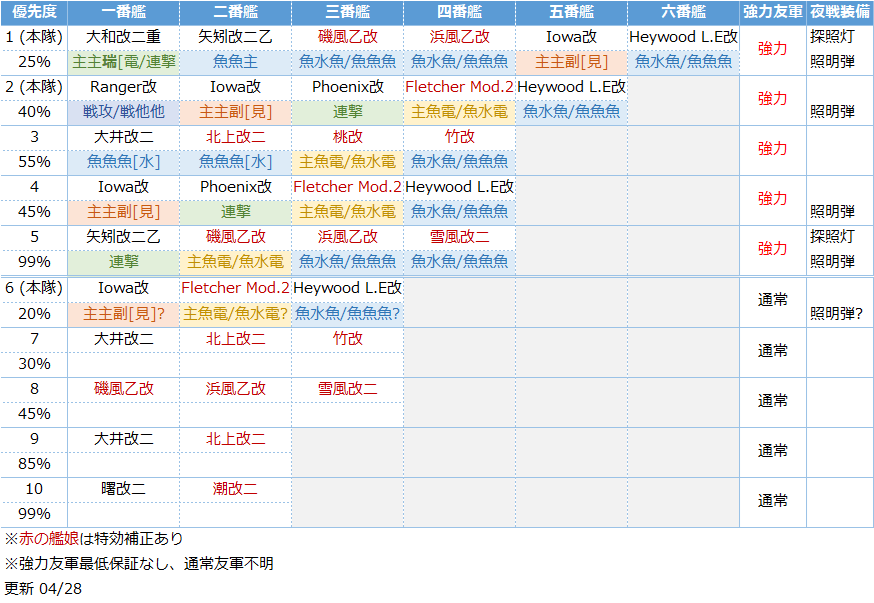The width and height of the screenshot is (874, 603).
Task: Select the 30% rate cell
Action: [34, 364]
